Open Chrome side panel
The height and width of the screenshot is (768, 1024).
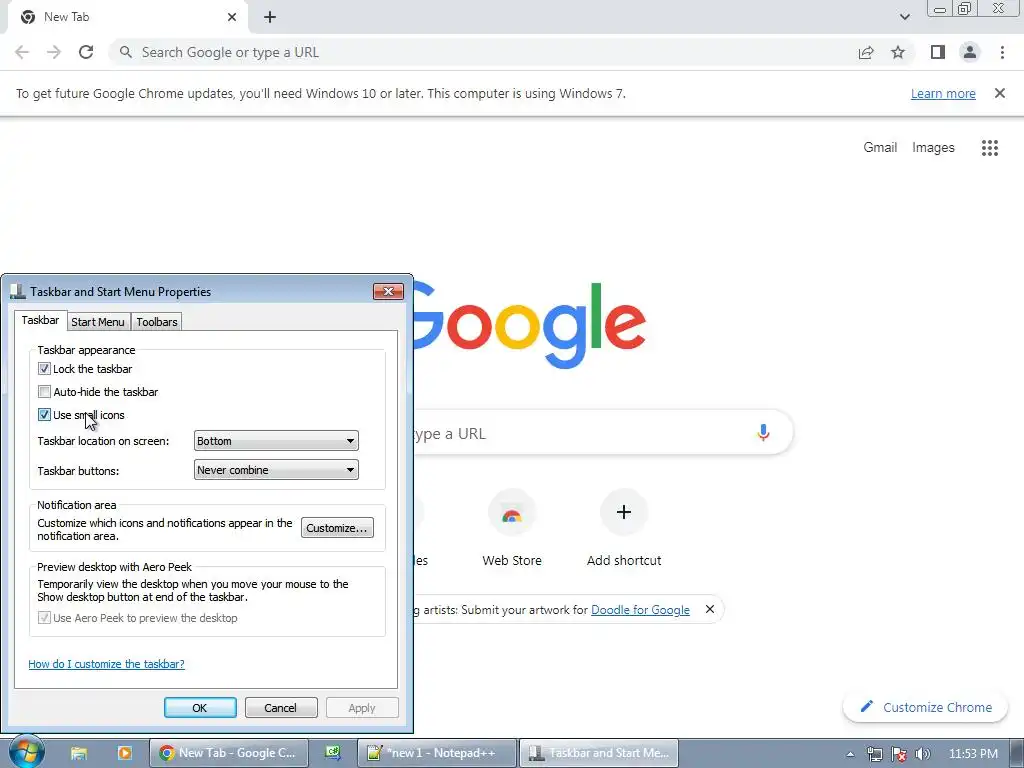938,52
